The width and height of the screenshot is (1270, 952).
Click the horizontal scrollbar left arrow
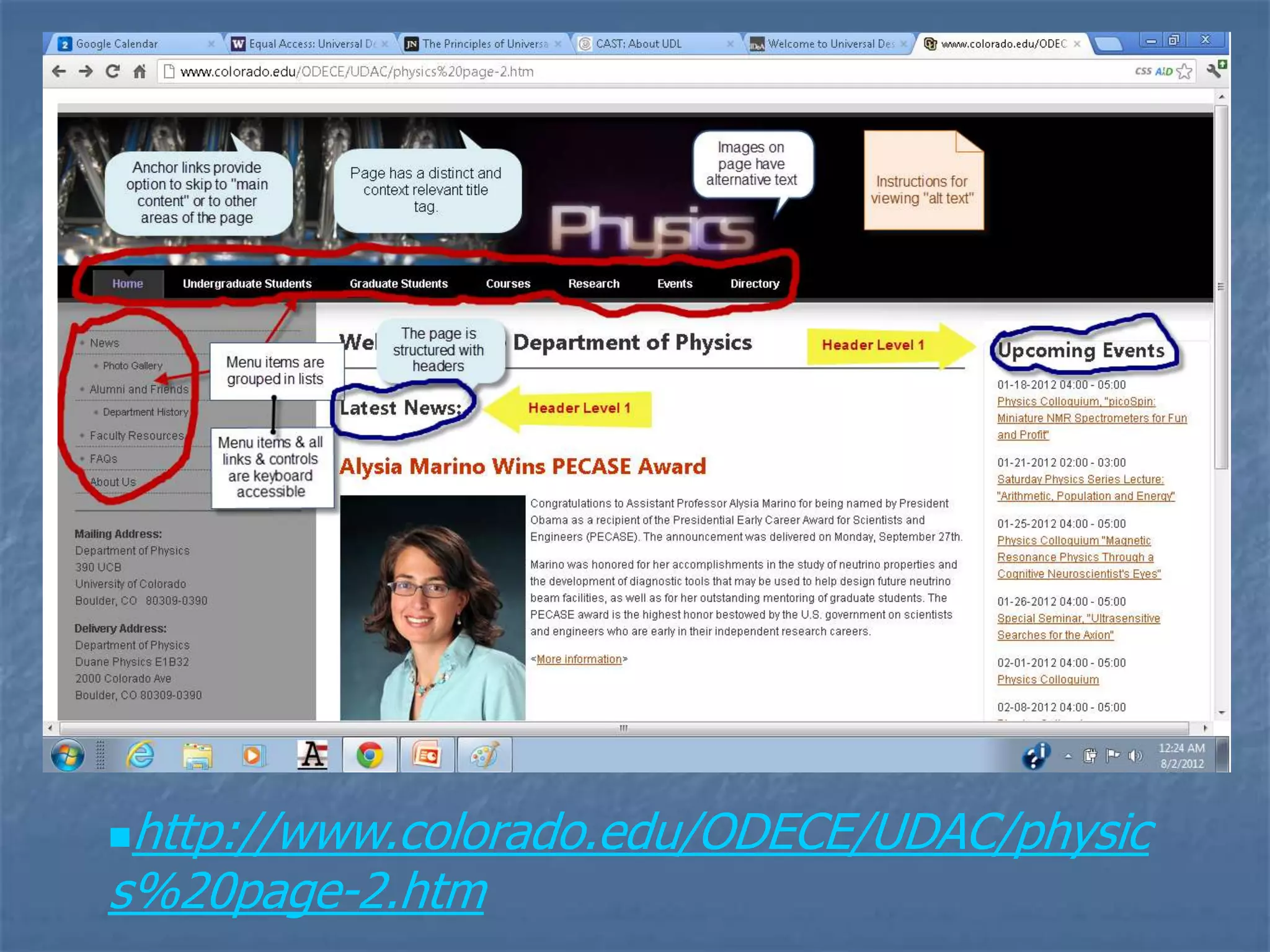(50, 728)
